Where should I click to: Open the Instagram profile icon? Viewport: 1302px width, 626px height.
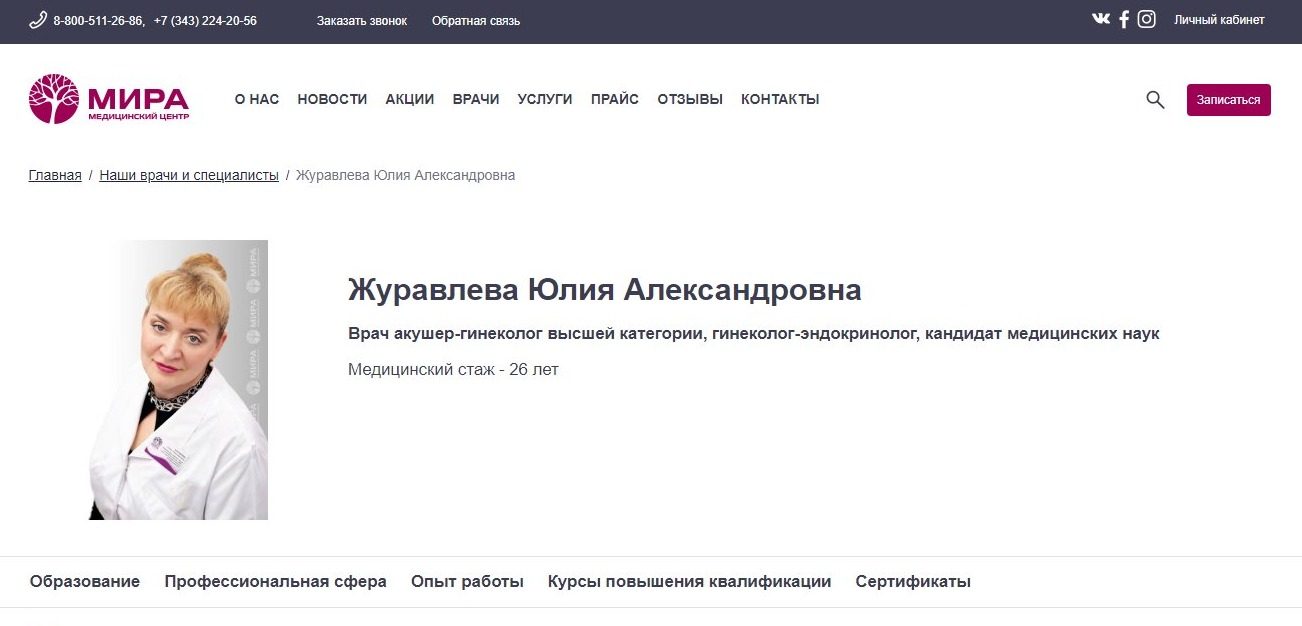[x=1146, y=19]
